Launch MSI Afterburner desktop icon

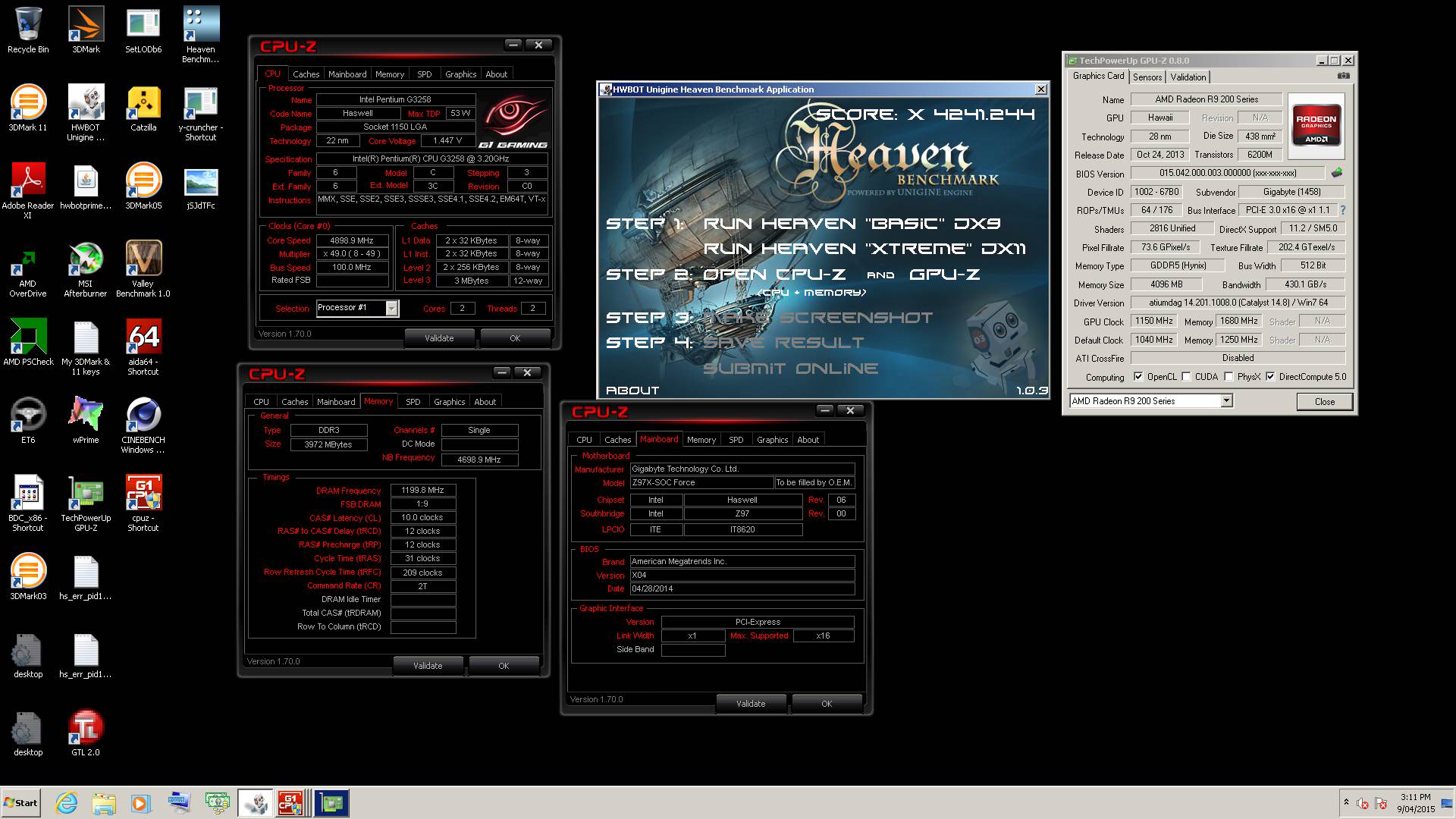pos(86,269)
